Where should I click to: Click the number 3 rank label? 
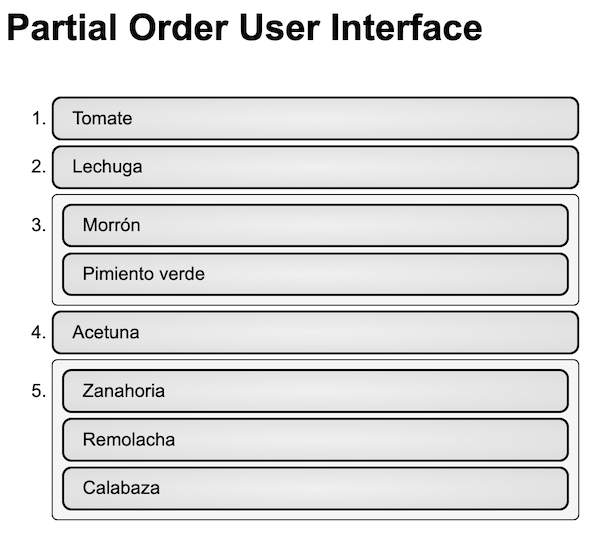[39, 225]
